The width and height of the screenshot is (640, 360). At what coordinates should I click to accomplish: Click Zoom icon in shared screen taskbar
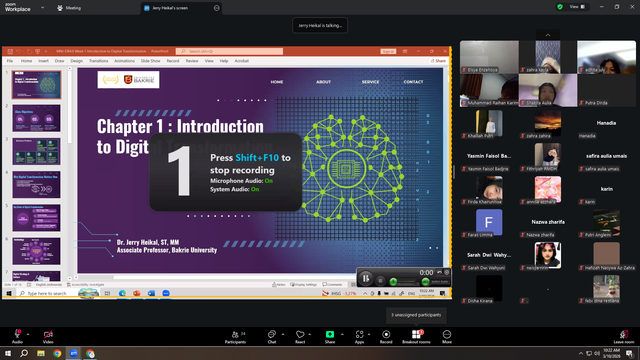click(166, 293)
